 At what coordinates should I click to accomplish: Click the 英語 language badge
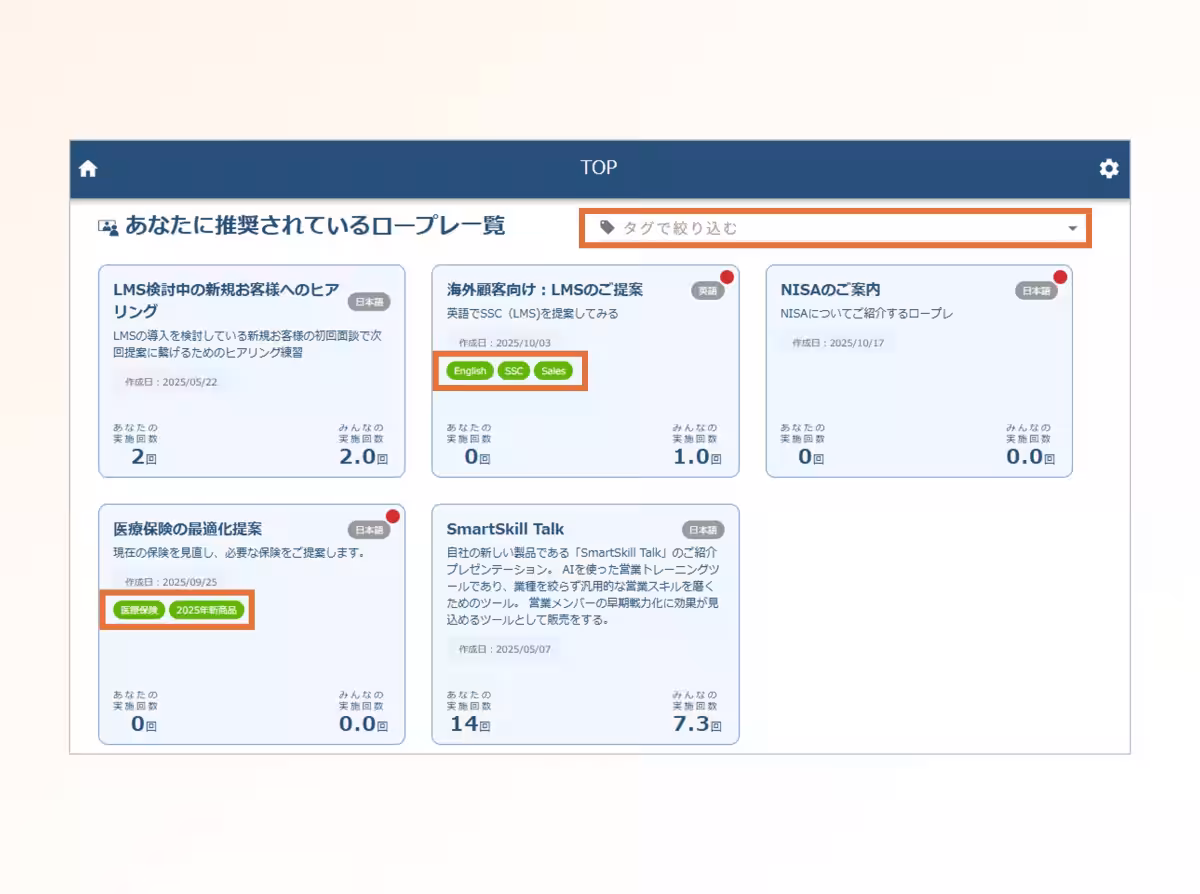707,291
